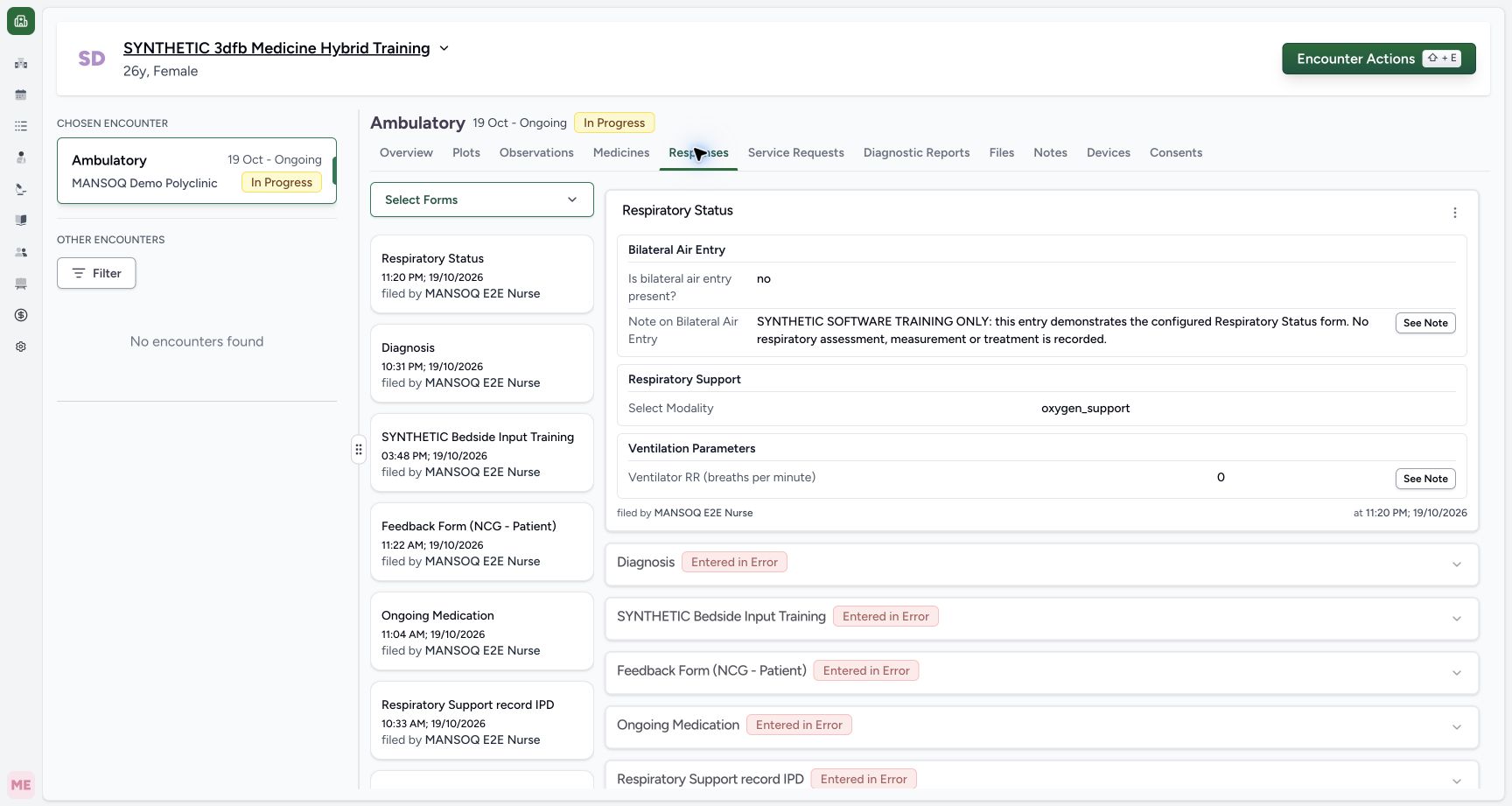Expand the Ongoing Medication response row
Screen dimensions: 1512x806
pyautogui.click(x=1041, y=727)
